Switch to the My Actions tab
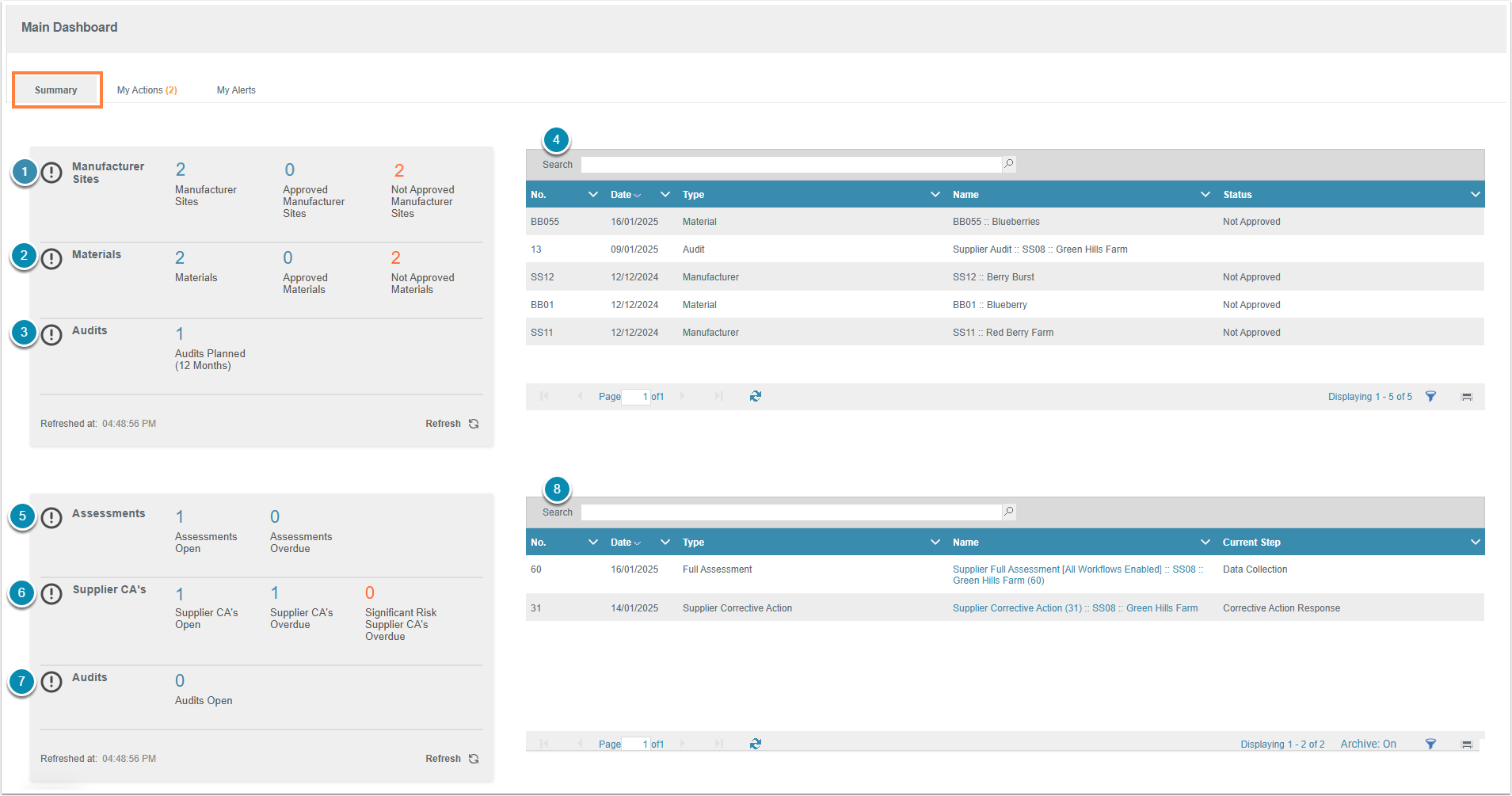The width and height of the screenshot is (1512, 796). [147, 90]
